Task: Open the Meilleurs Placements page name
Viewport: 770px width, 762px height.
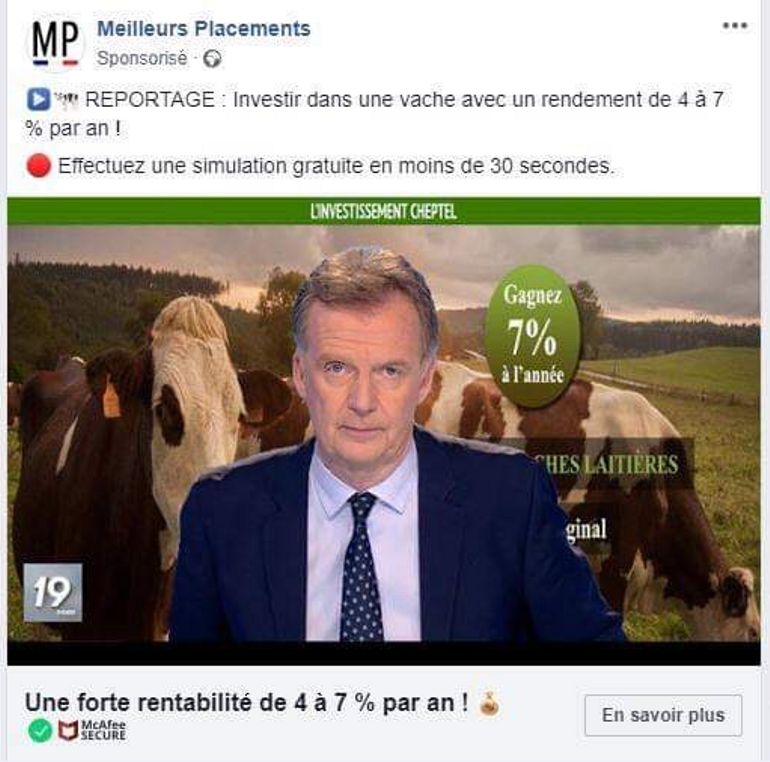Action: tap(204, 28)
